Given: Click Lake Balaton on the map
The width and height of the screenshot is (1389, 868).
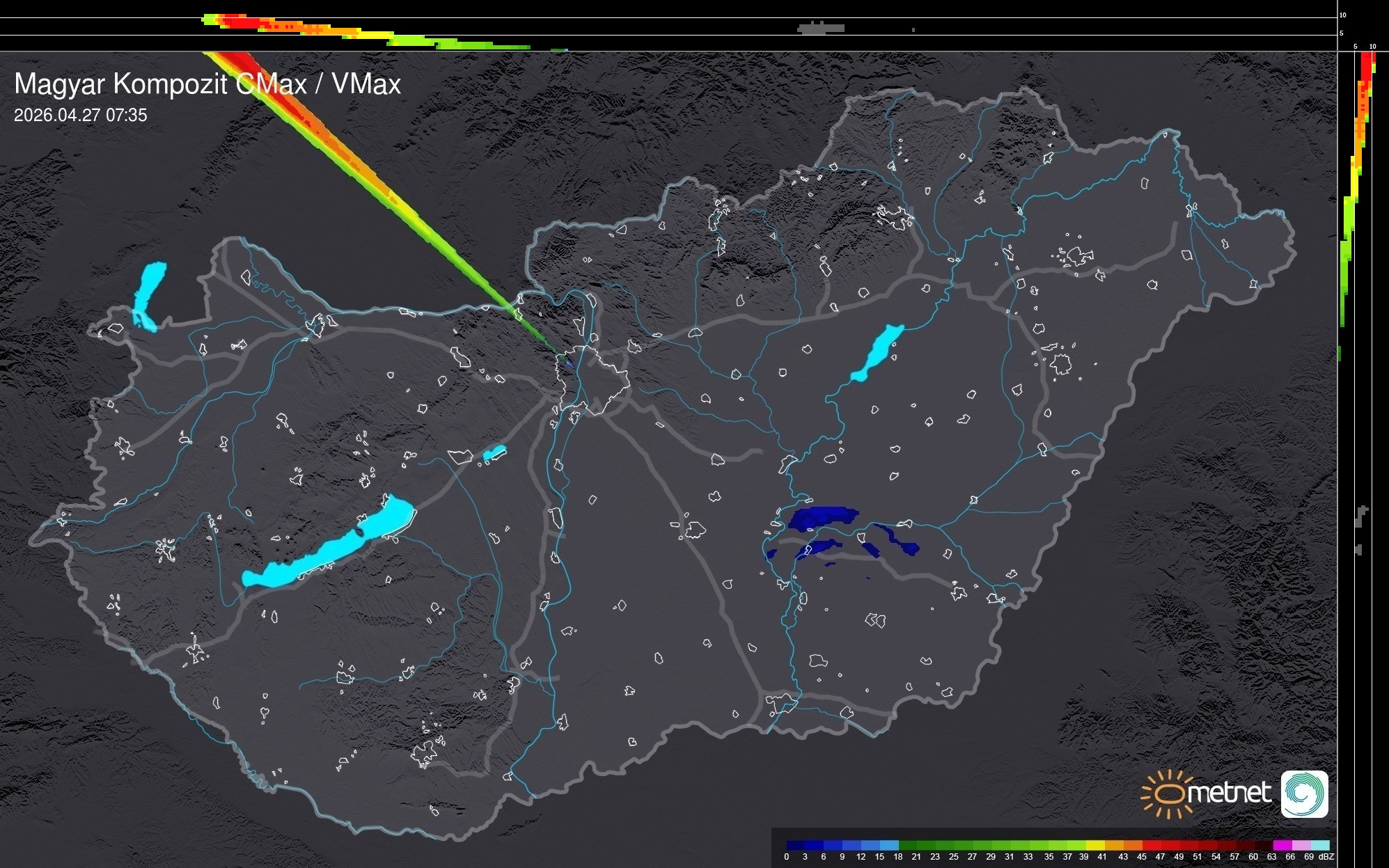Looking at the screenshot, I should click(327, 550).
